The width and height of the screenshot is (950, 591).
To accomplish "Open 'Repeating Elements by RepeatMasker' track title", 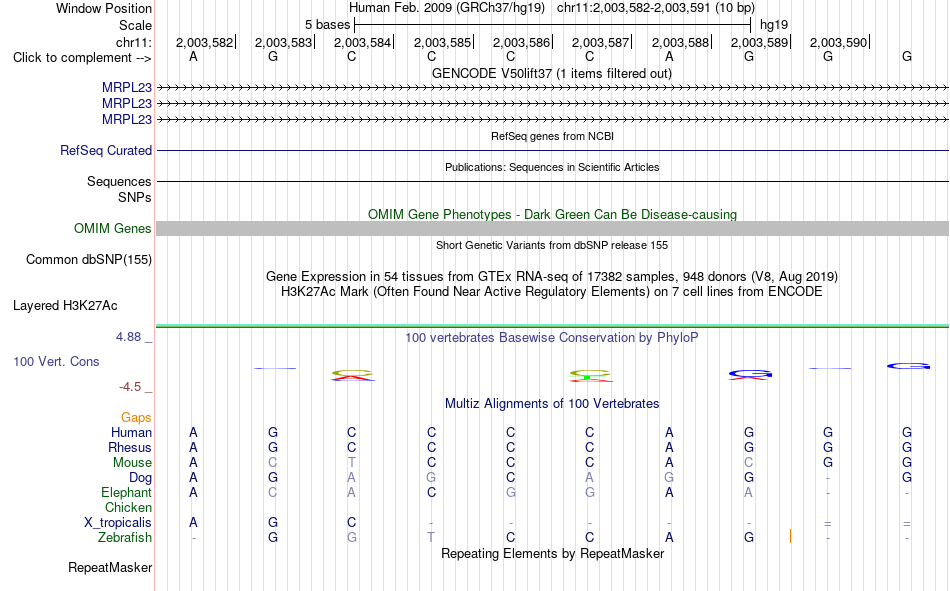I will coord(552,554).
